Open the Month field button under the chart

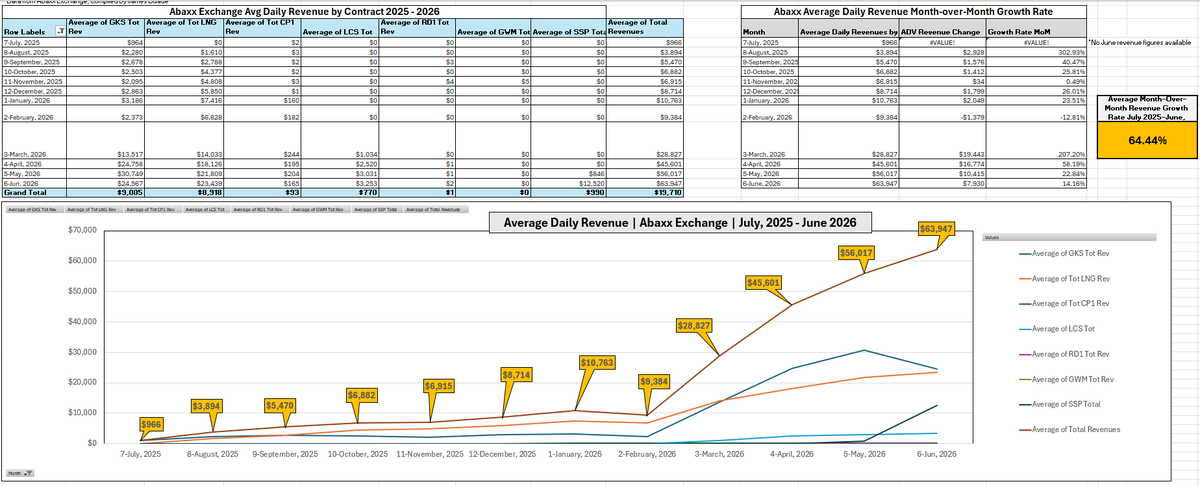point(20,472)
